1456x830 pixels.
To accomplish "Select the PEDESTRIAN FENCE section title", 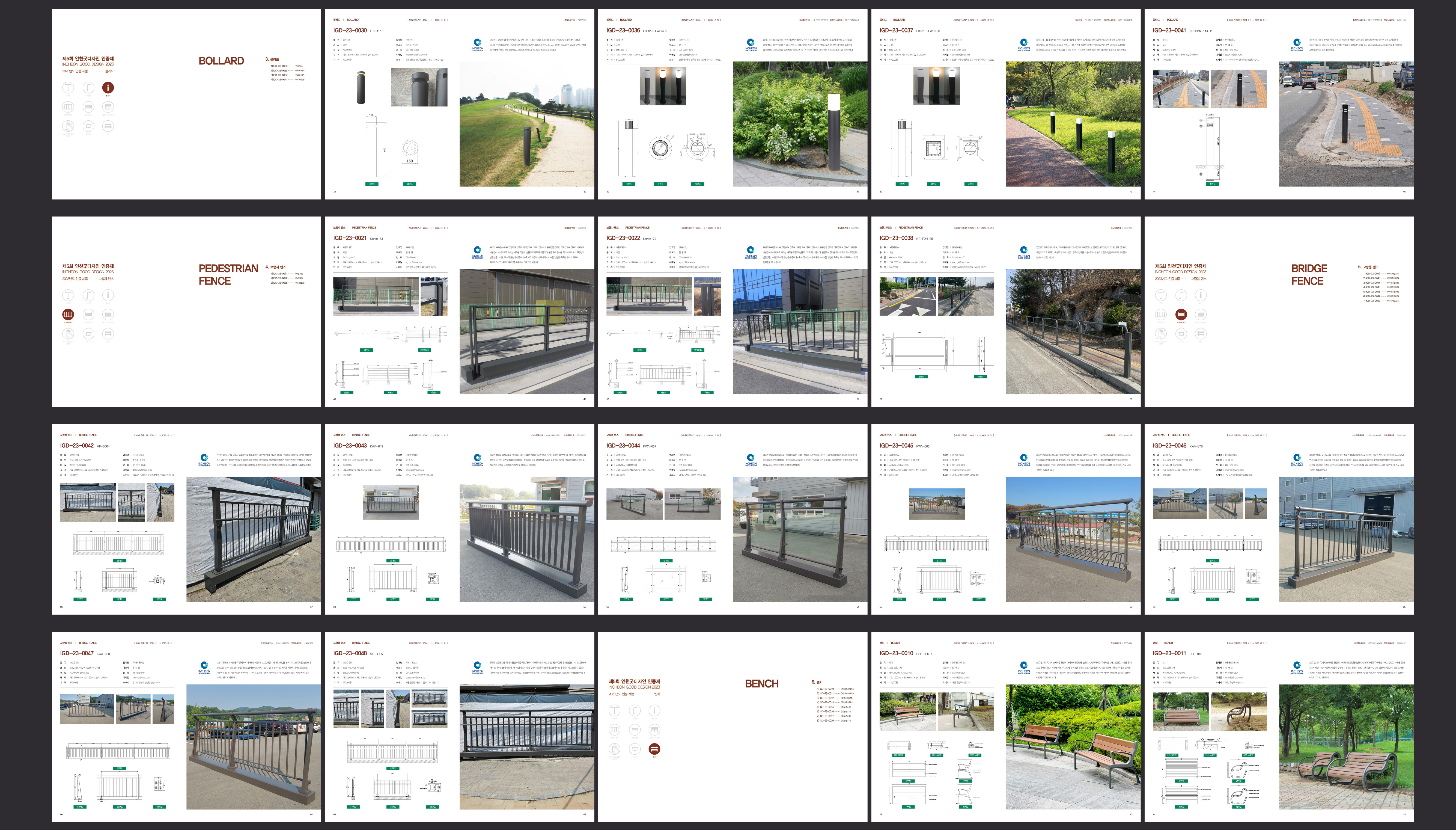I will point(228,274).
